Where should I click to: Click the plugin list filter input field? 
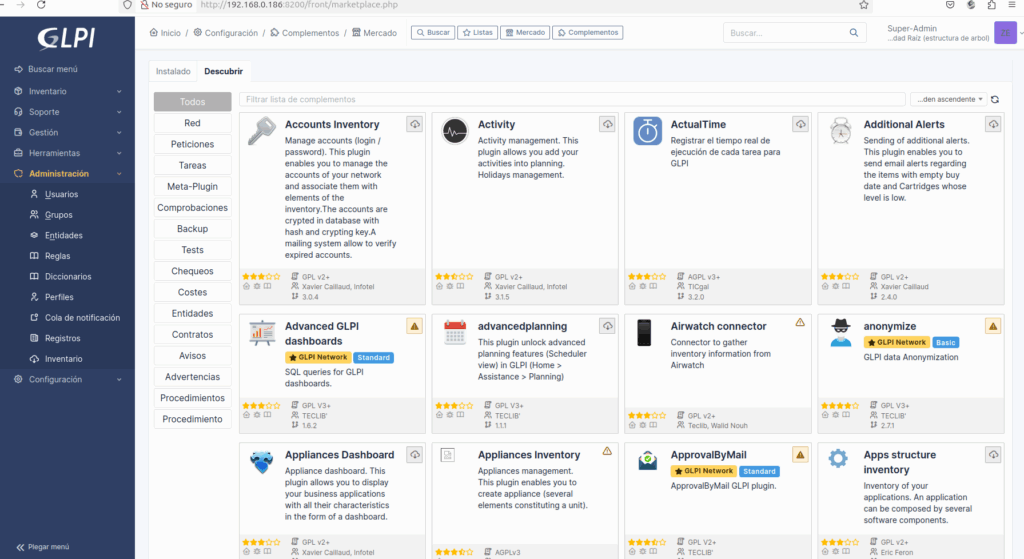[x=572, y=100]
